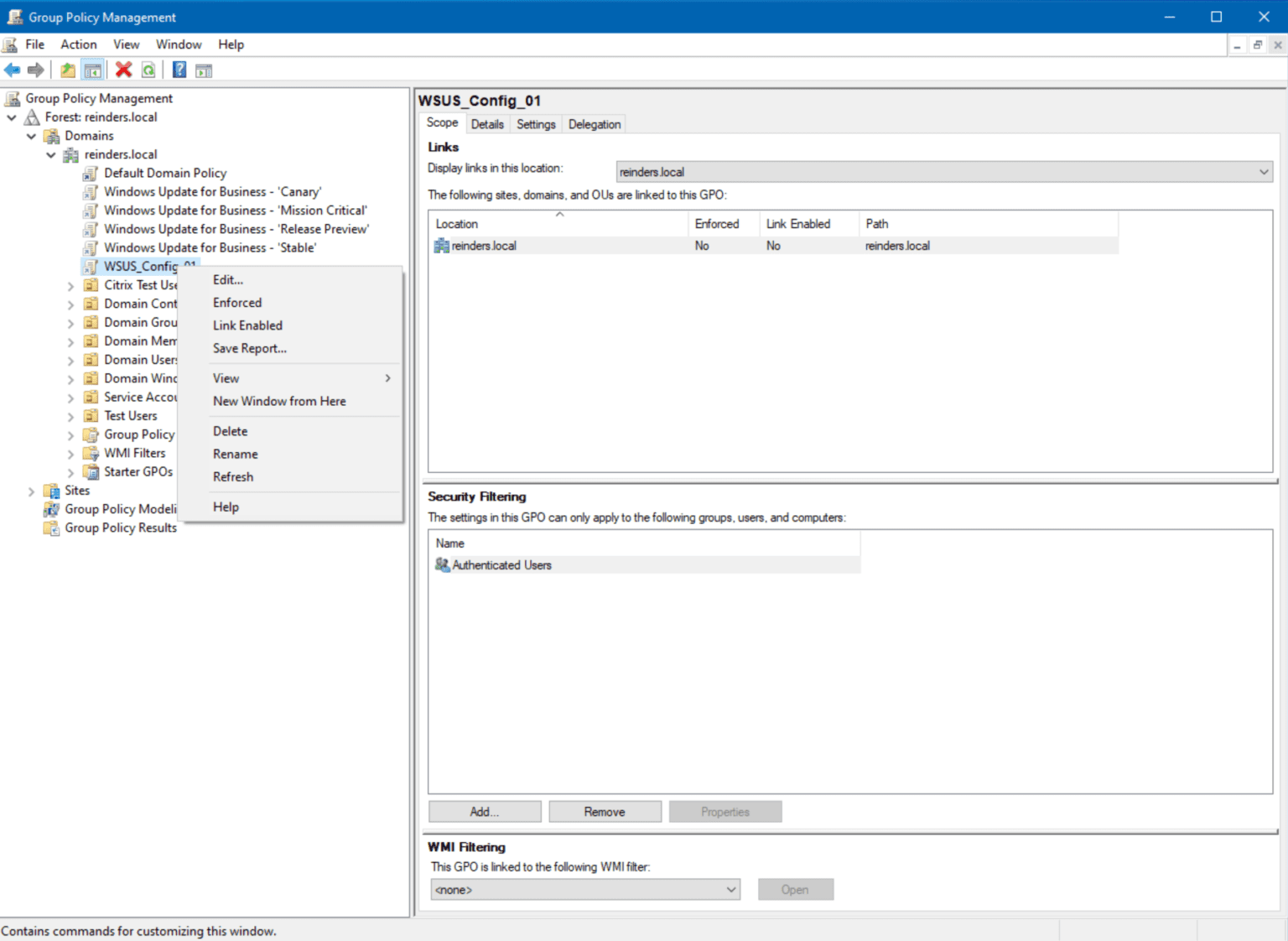
Task: Click the Add button under Security Filtering
Action: [x=484, y=811]
